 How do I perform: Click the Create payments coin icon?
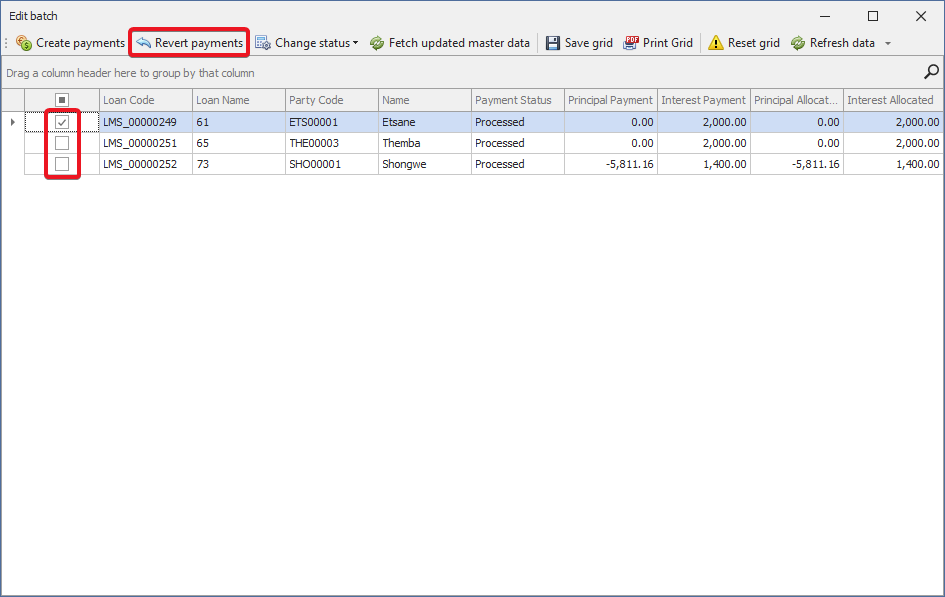pos(24,43)
